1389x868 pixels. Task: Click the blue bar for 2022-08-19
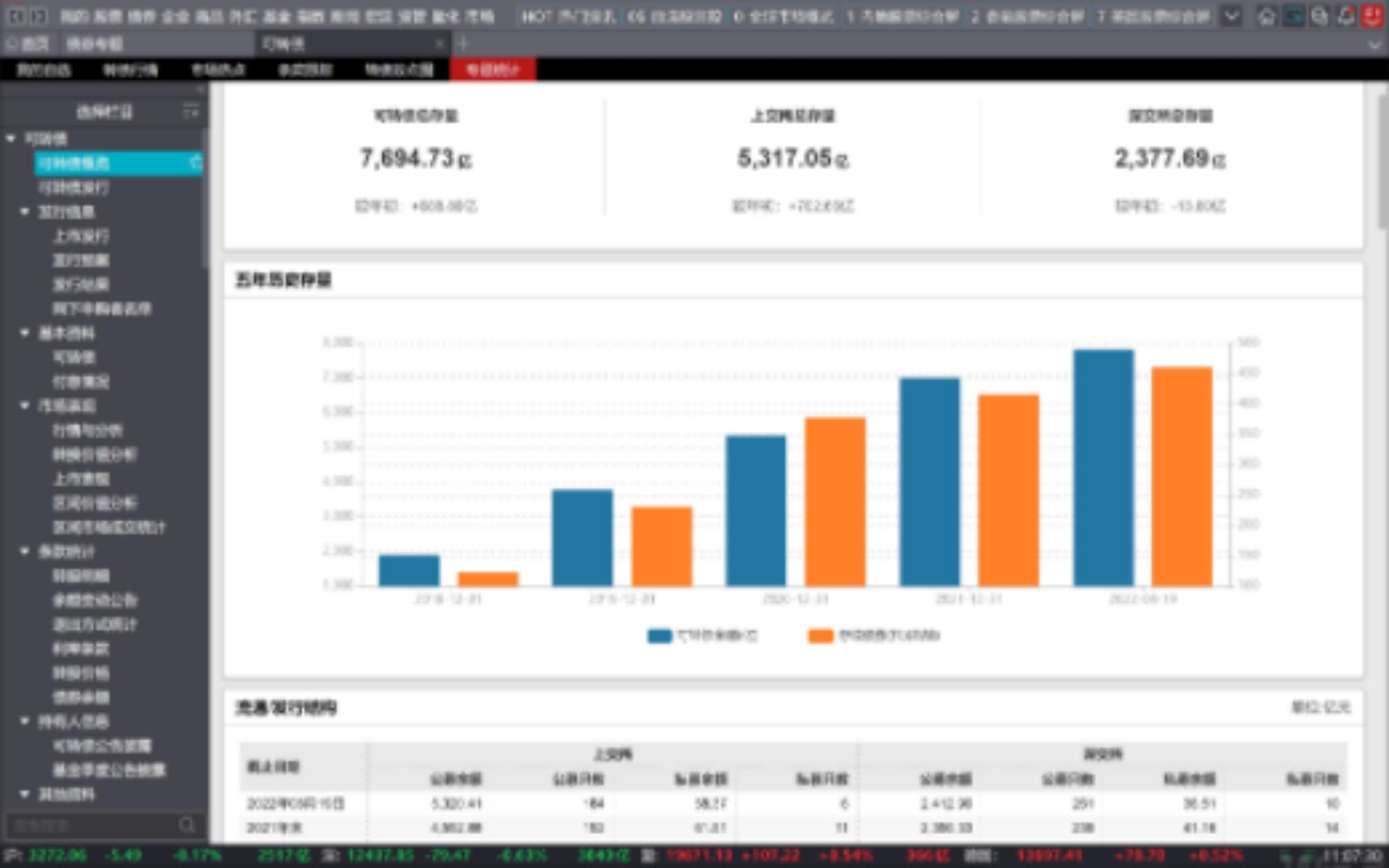point(1104,468)
